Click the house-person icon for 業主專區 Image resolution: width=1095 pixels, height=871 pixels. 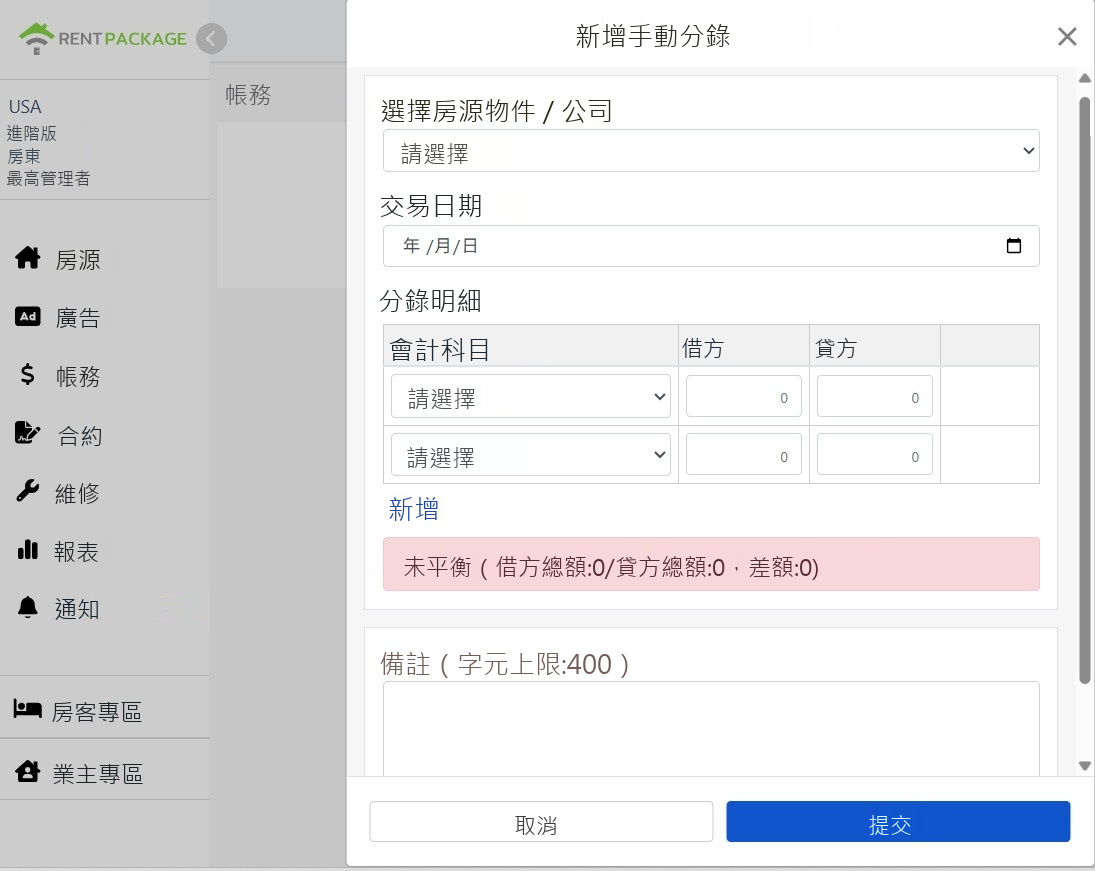27,771
